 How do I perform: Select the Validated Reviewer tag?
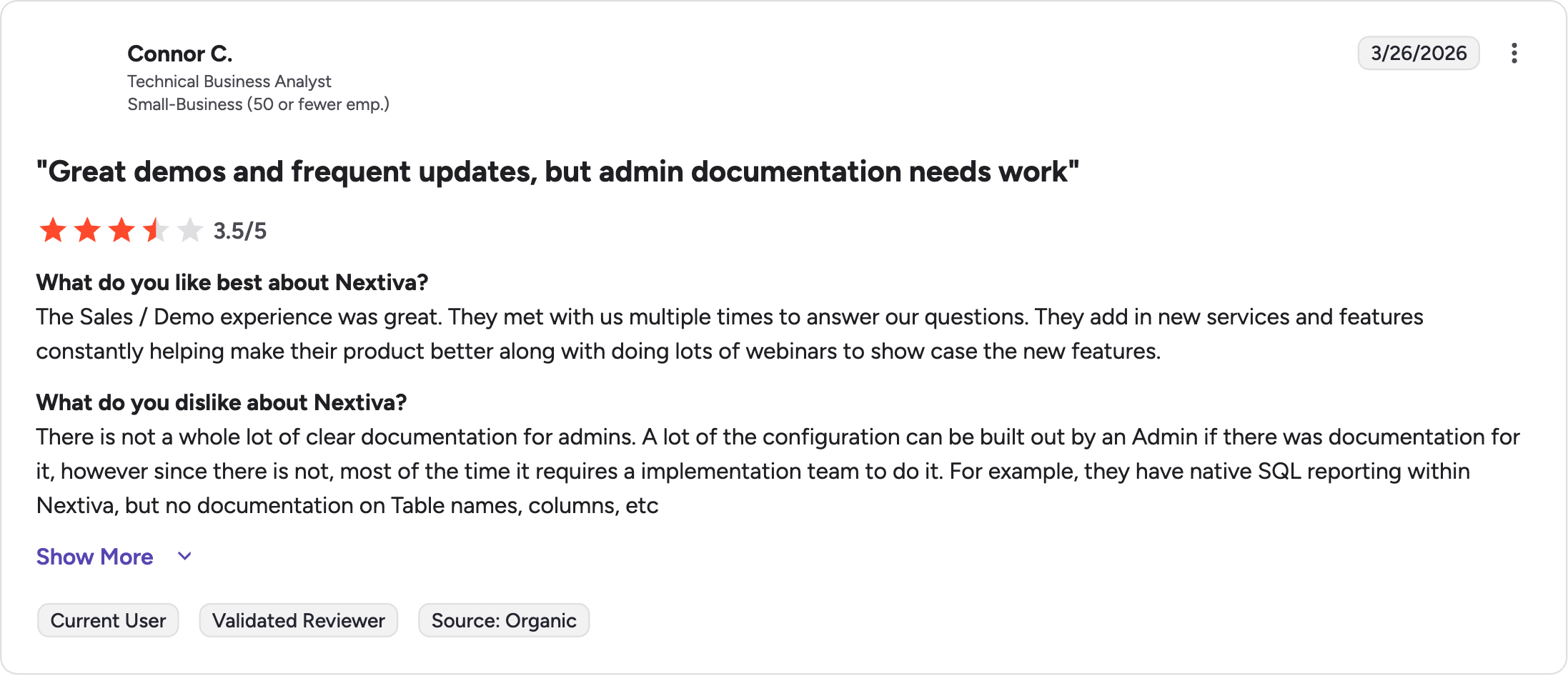[299, 620]
